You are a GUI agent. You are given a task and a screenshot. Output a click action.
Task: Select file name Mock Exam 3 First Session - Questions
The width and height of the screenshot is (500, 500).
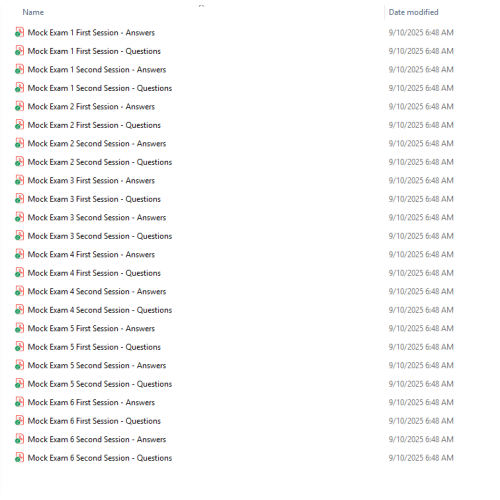(x=94, y=199)
